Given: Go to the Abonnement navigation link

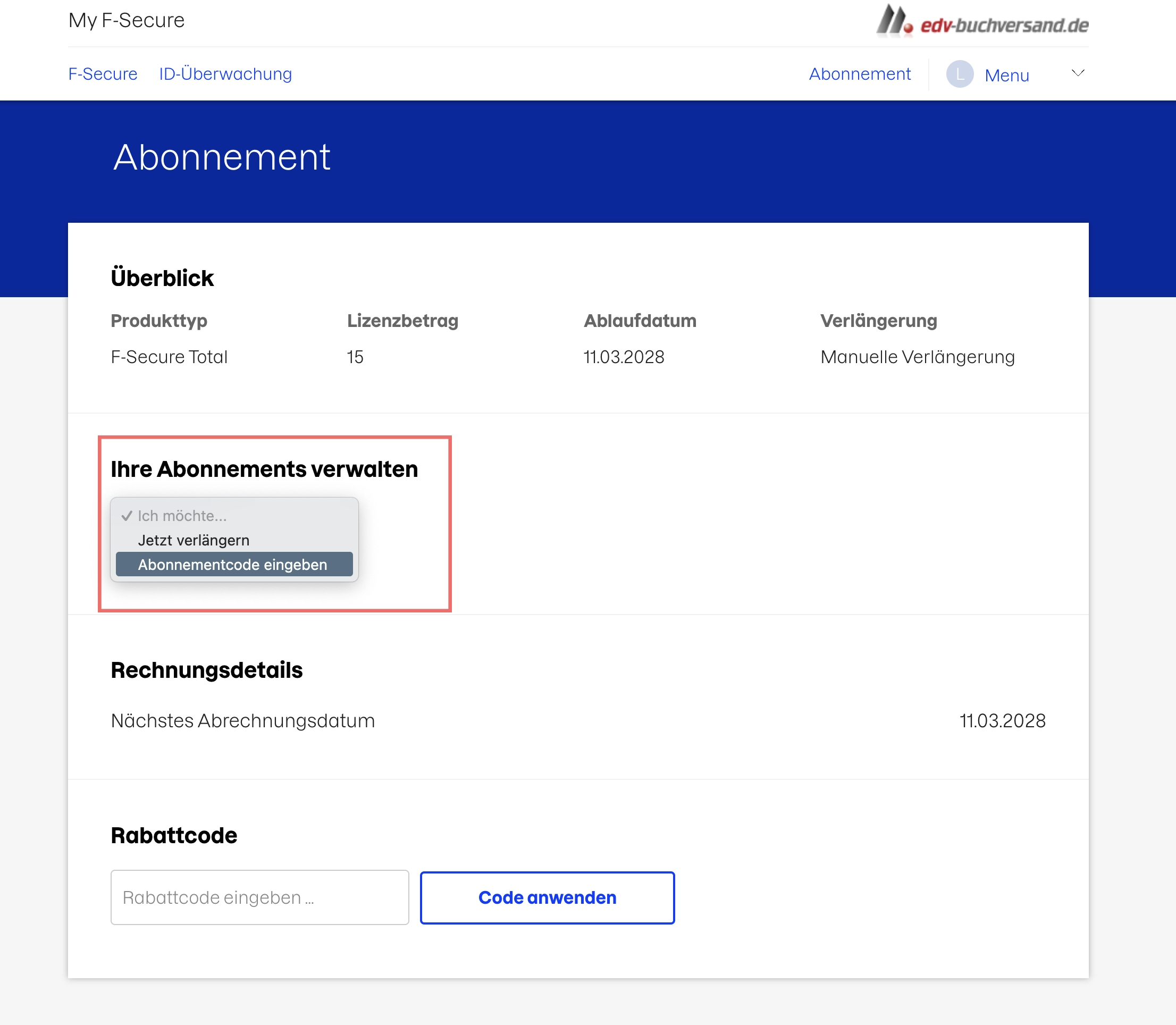Looking at the screenshot, I should click(x=860, y=74).
